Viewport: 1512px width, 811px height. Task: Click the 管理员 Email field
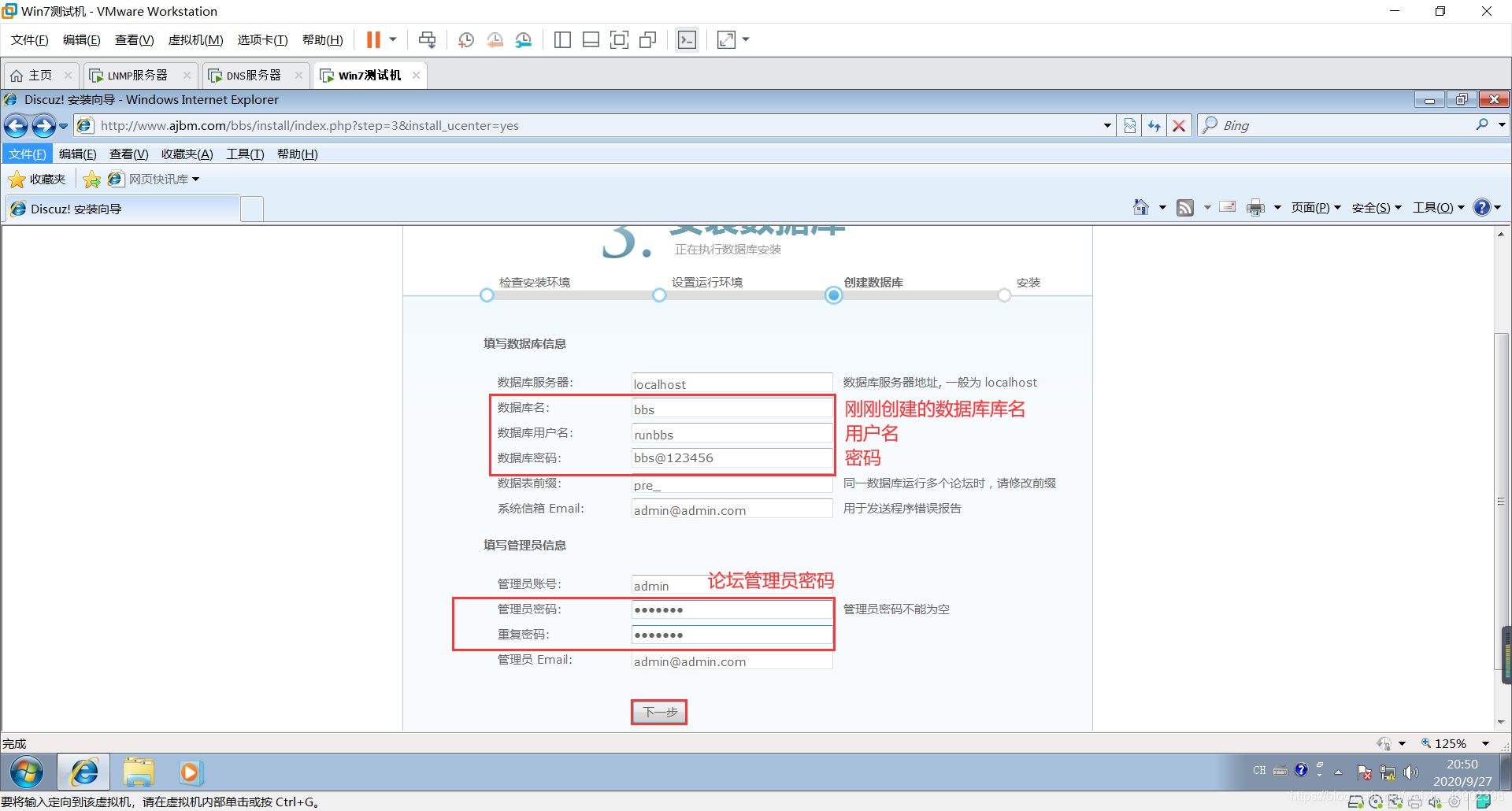pyautogui.click(x=732, y=661)
